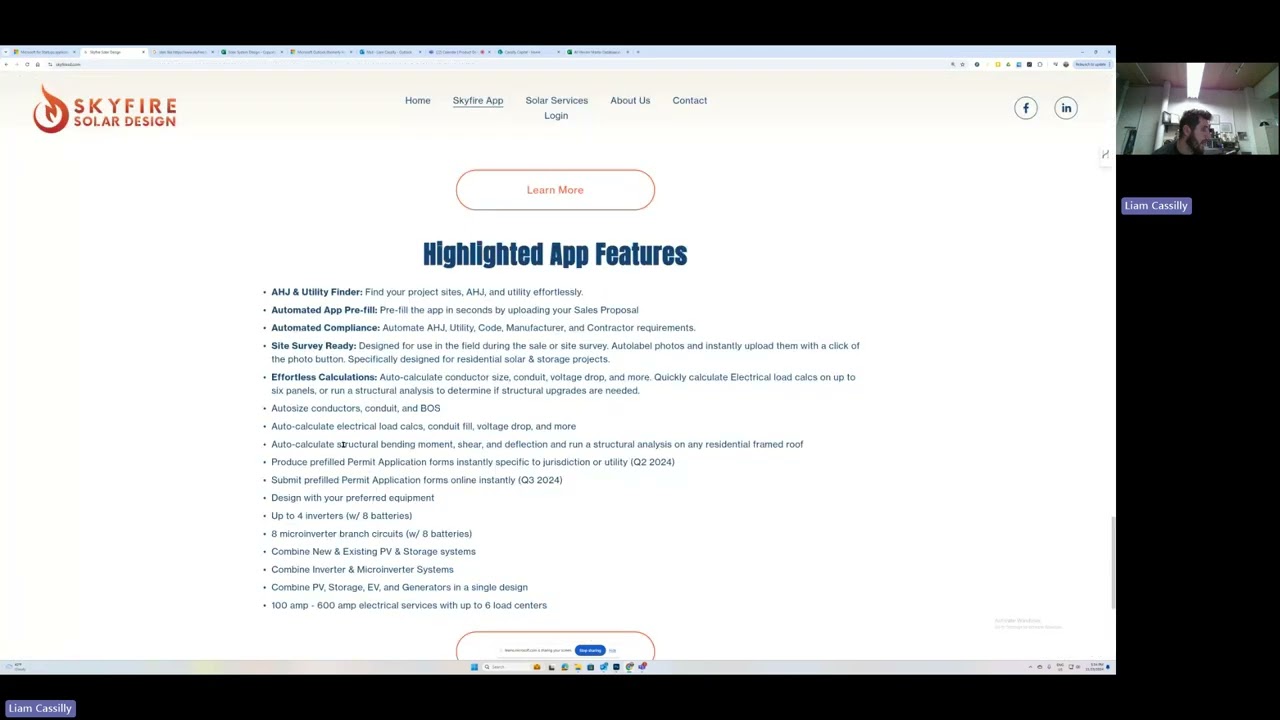Click '8 microinverter branch circuits' bullet line
The height and width of the screenshot is (720, 1280).
click(x=372, y=534)
